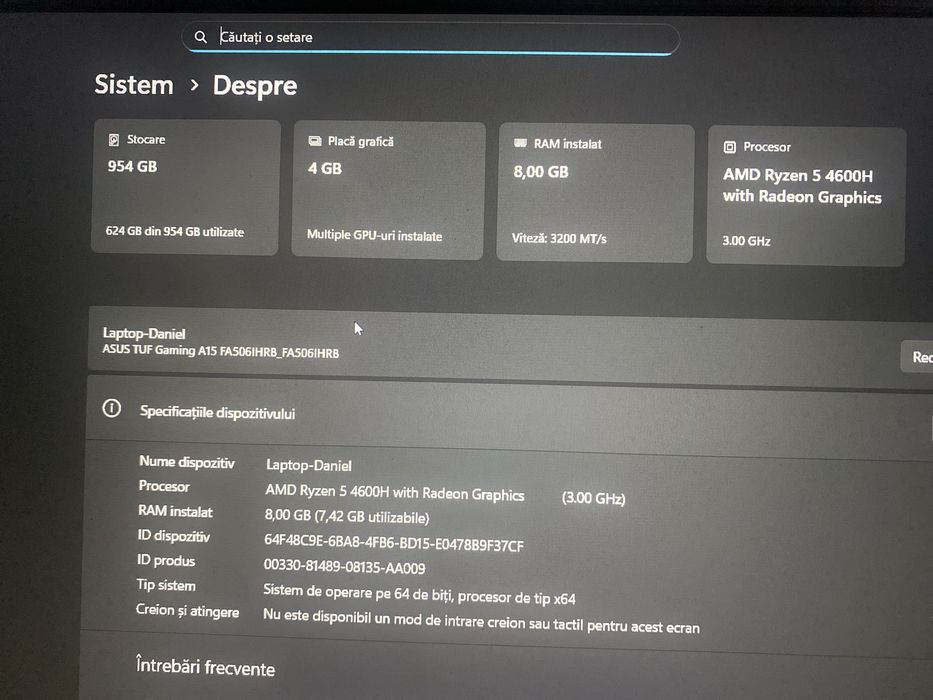Click the breadcrumb chevron separator
Screen dimensions: 933x700
(194, 86)
